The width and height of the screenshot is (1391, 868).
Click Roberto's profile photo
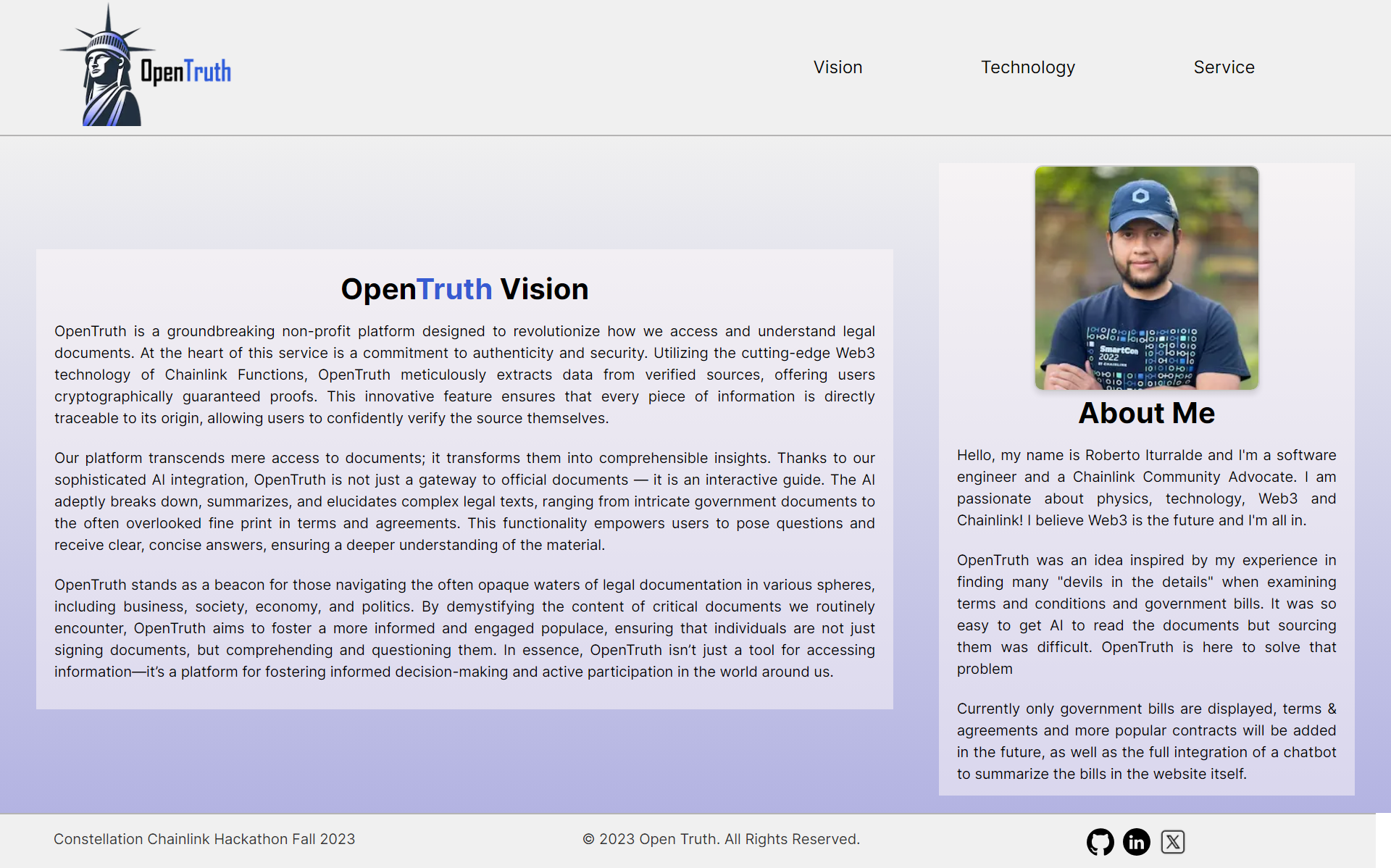pyautogui.click(x=1146, y=277)
